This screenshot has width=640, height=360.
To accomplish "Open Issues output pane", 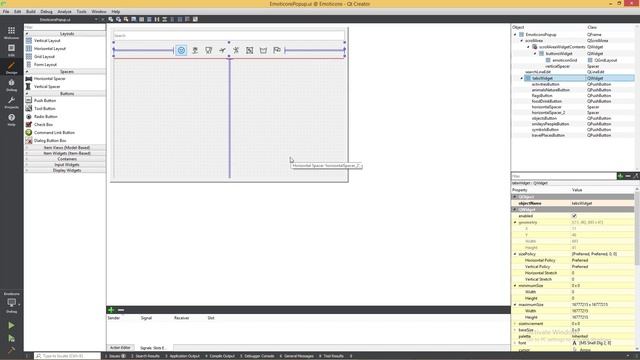I will coord(117,356).
